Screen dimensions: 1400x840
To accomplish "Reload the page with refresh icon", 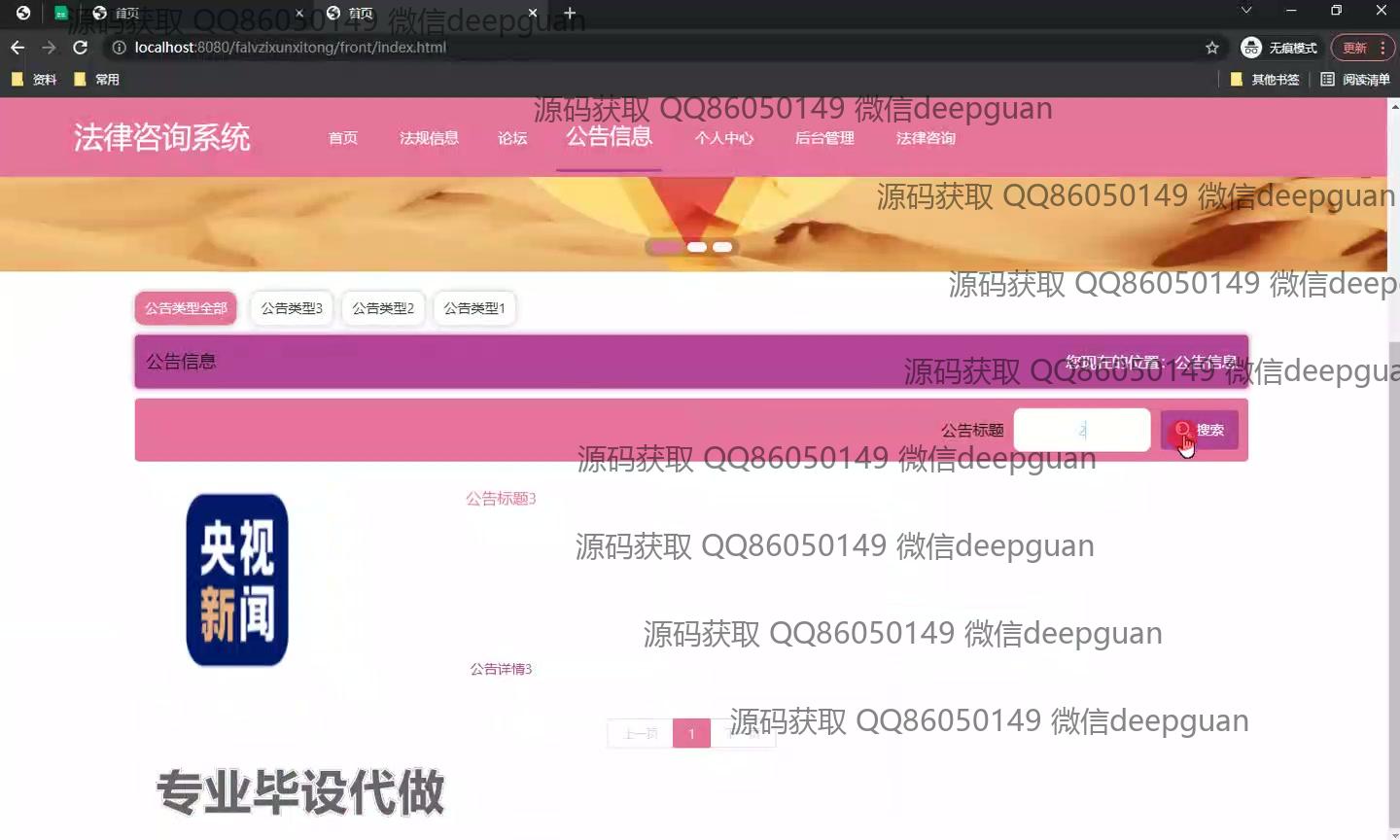I will 81,48.
